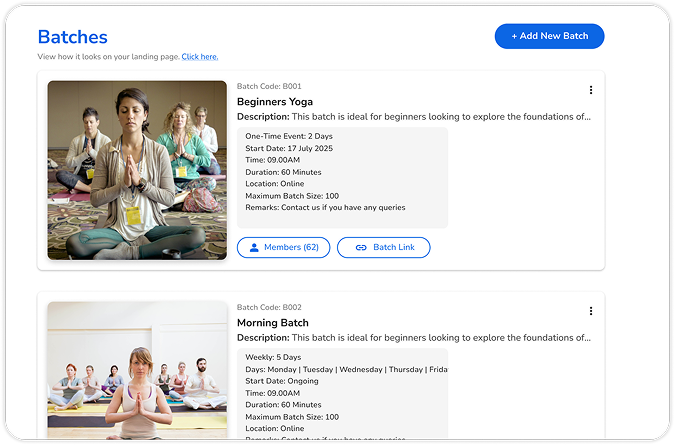675x445 pixels.
Task: Open the Beginners Yoga three-dot options menu
Action: [x=591, y=90]
